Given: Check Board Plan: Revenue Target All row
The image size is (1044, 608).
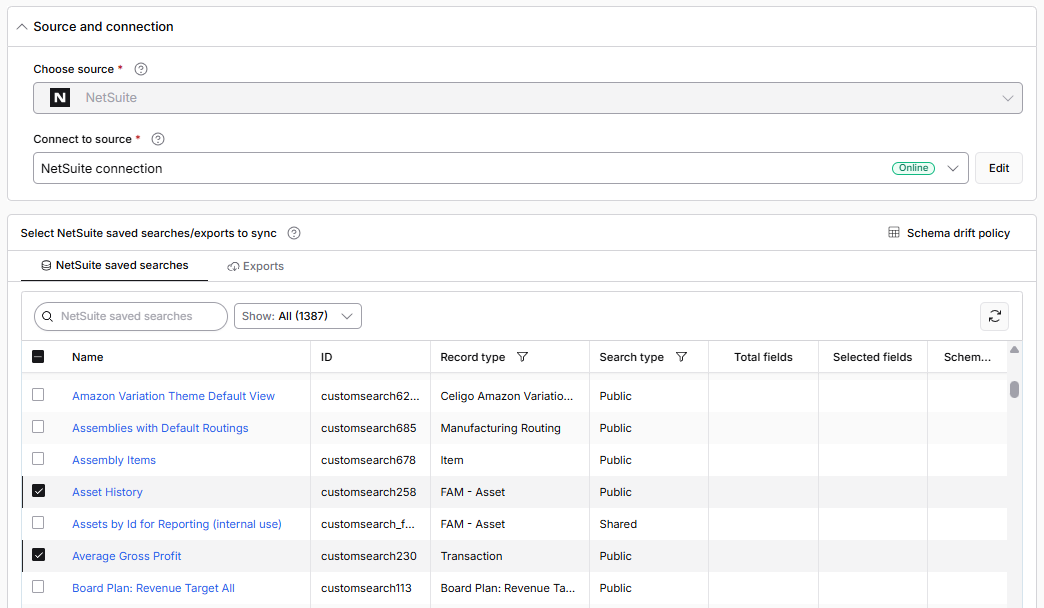Looking at the screenshot, I should (38, 587).
